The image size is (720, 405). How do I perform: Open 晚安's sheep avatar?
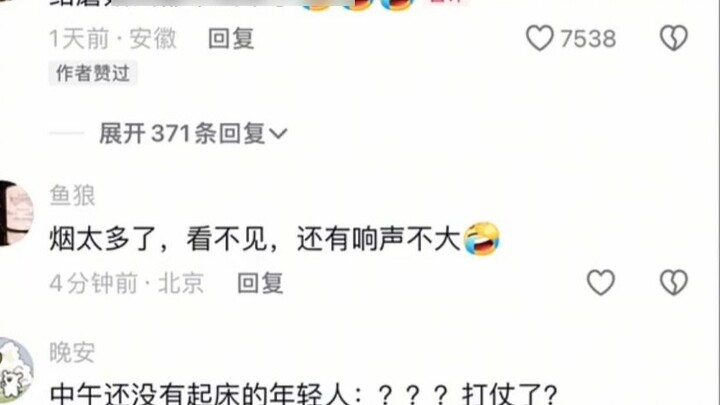[16, 371]
